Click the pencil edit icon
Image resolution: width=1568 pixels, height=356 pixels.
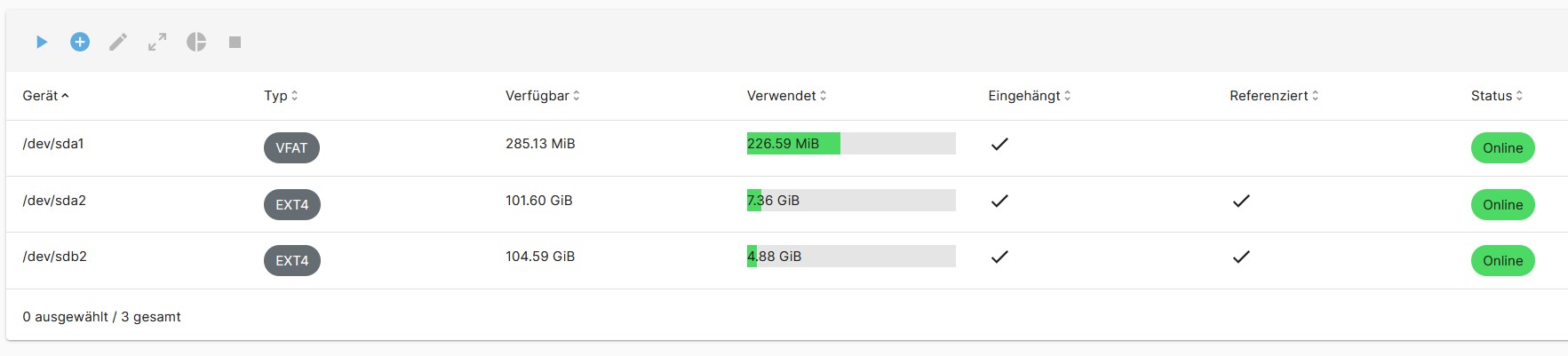point(118,42)
